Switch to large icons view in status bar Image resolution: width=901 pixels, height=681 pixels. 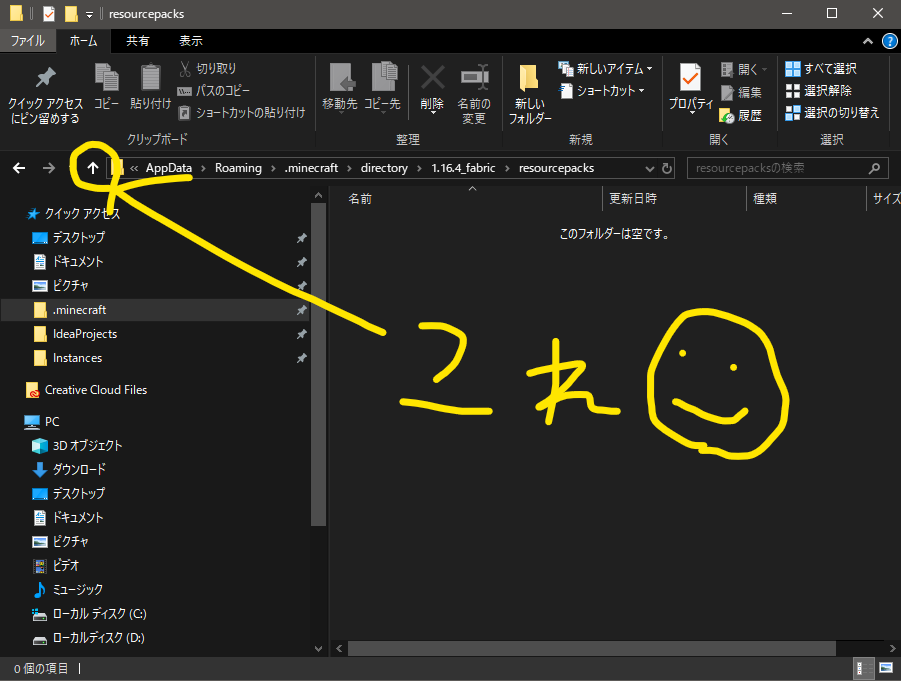[x=885, y=668]
